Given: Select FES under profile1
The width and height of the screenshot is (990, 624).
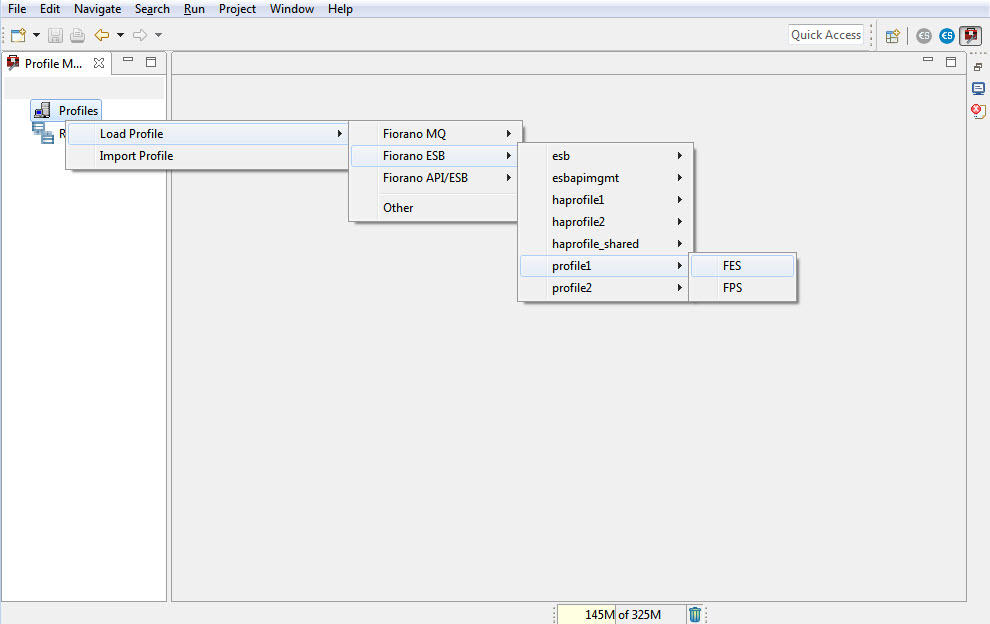Looking at the screenshot, I should [742, 266].
